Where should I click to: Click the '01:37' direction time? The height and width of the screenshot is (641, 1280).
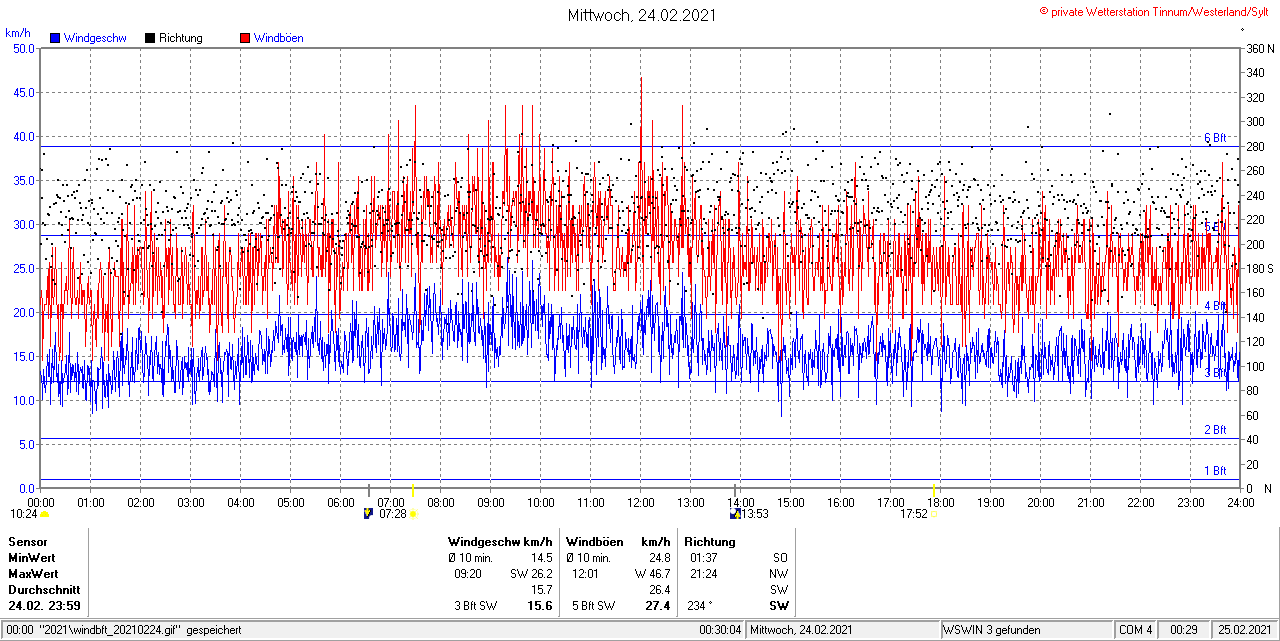(703, 558)
